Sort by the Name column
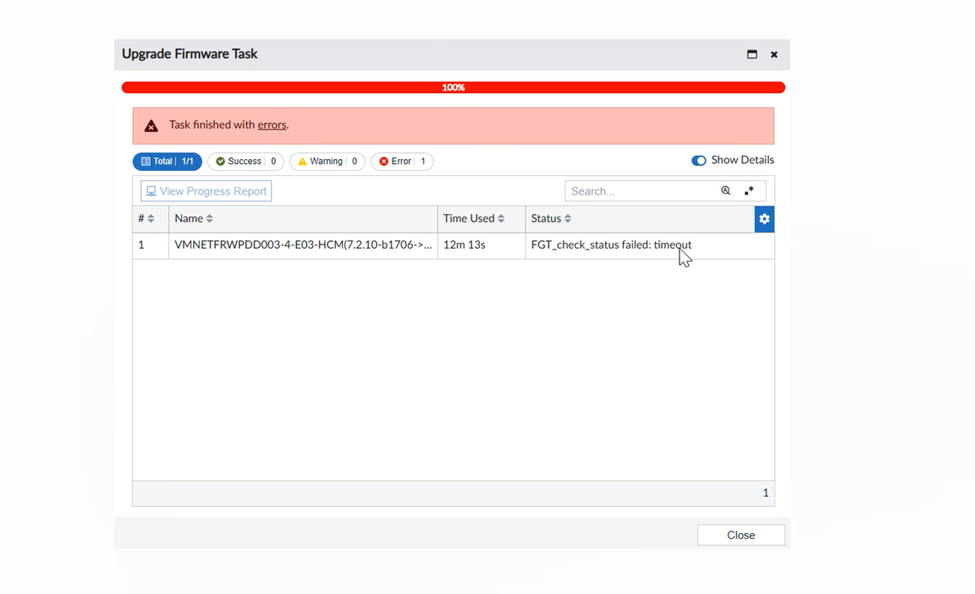Screen dimensions: 975x594 193,218
